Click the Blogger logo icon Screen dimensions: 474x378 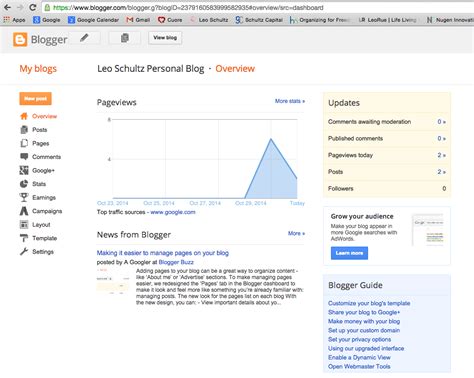[x=20, y=39]
